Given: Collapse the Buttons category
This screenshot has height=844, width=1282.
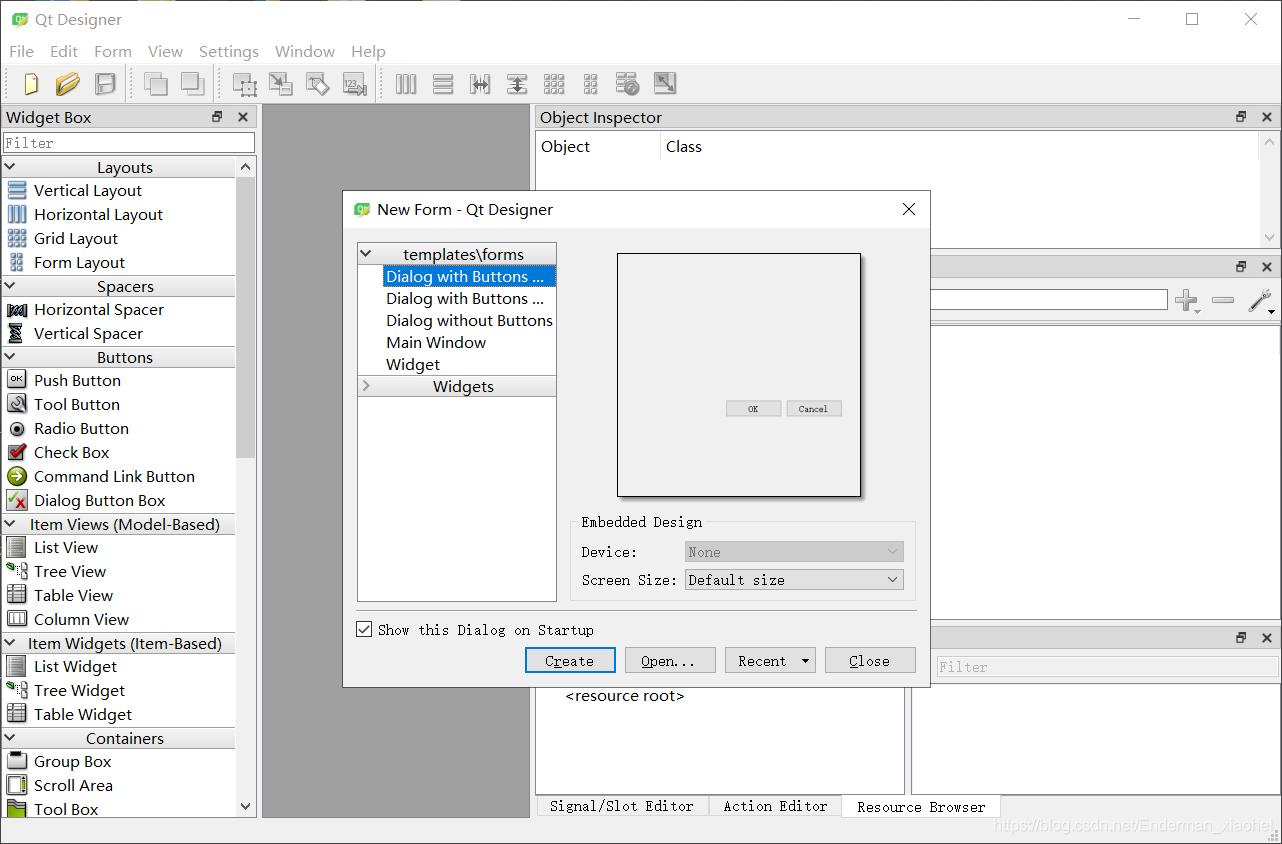Looking at the screenshot, I should point(11,357).
